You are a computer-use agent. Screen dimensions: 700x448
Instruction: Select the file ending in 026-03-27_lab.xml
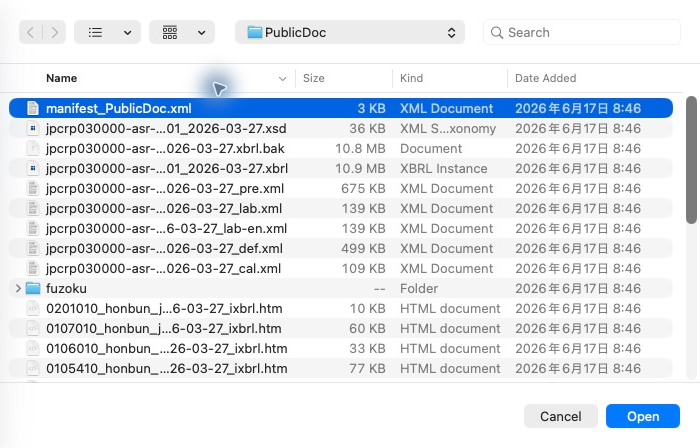coord(164,208)
